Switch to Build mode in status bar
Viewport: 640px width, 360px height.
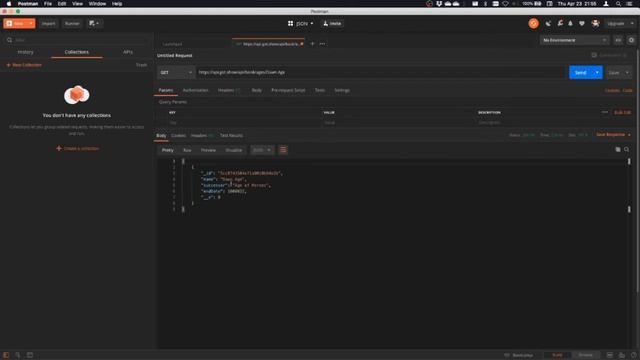(x=557, y=355)
